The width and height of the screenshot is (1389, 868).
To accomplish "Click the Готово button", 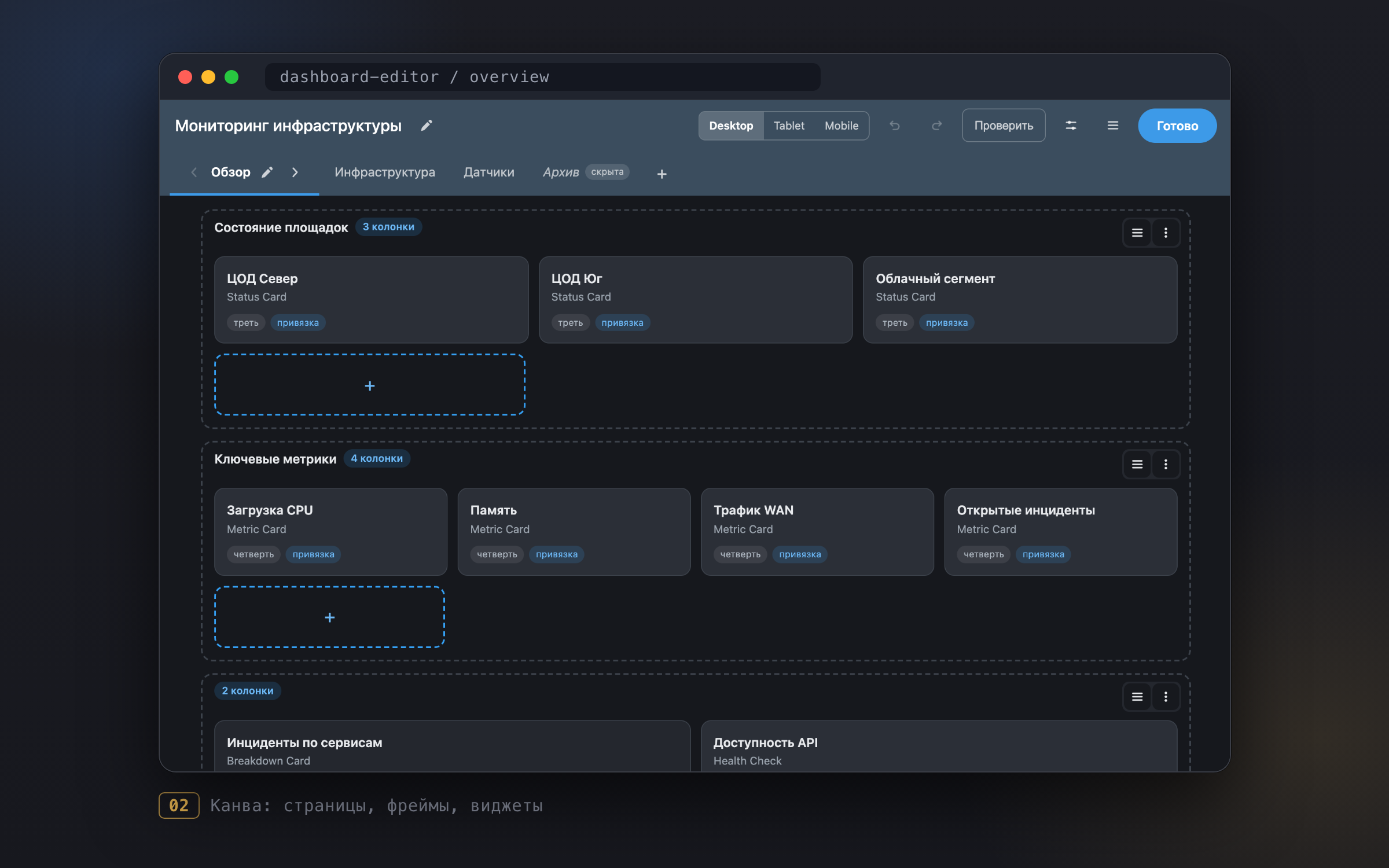I will 1177,126.
